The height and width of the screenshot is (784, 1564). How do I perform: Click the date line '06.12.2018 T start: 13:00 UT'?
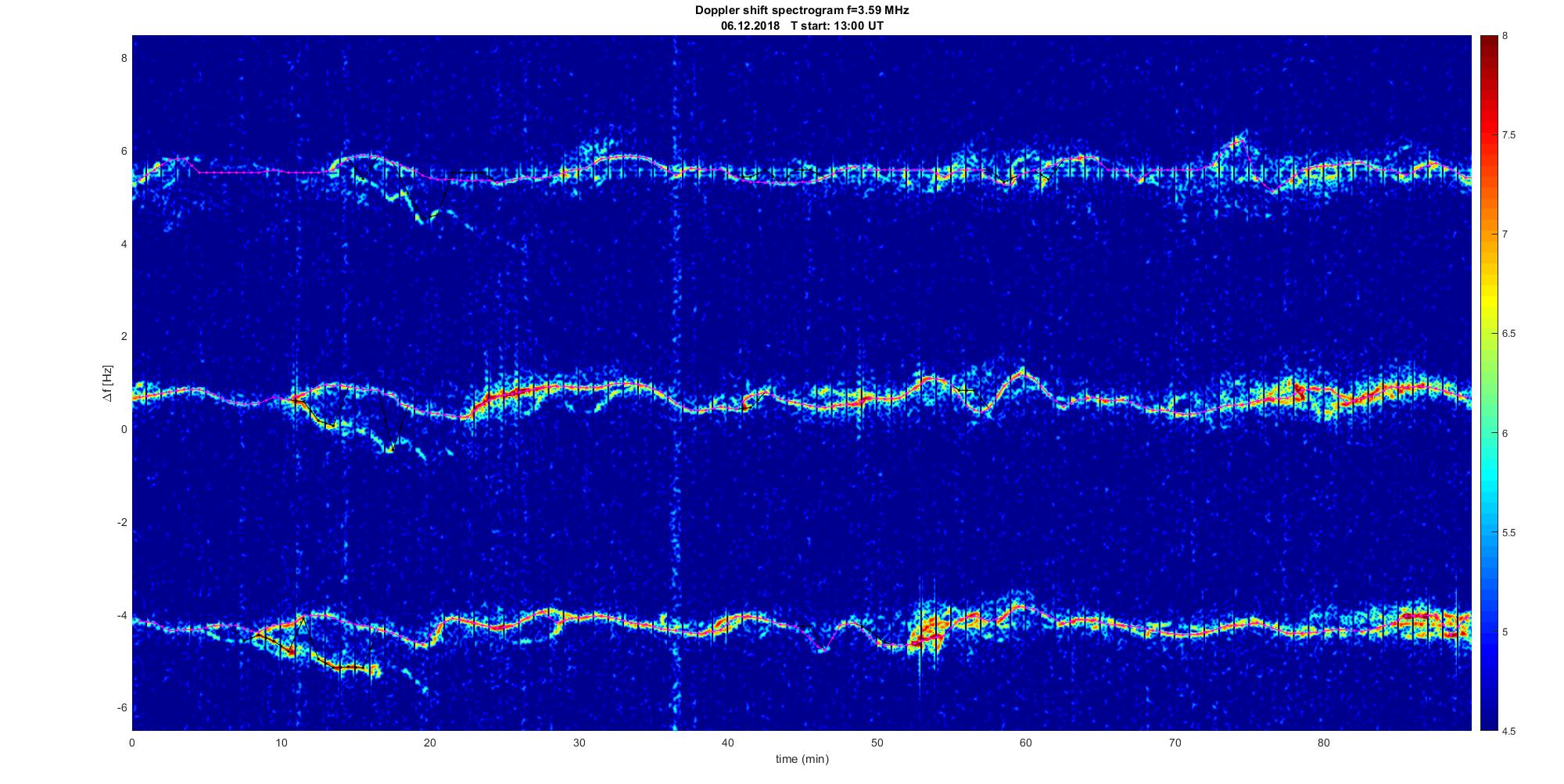[802, 26]
